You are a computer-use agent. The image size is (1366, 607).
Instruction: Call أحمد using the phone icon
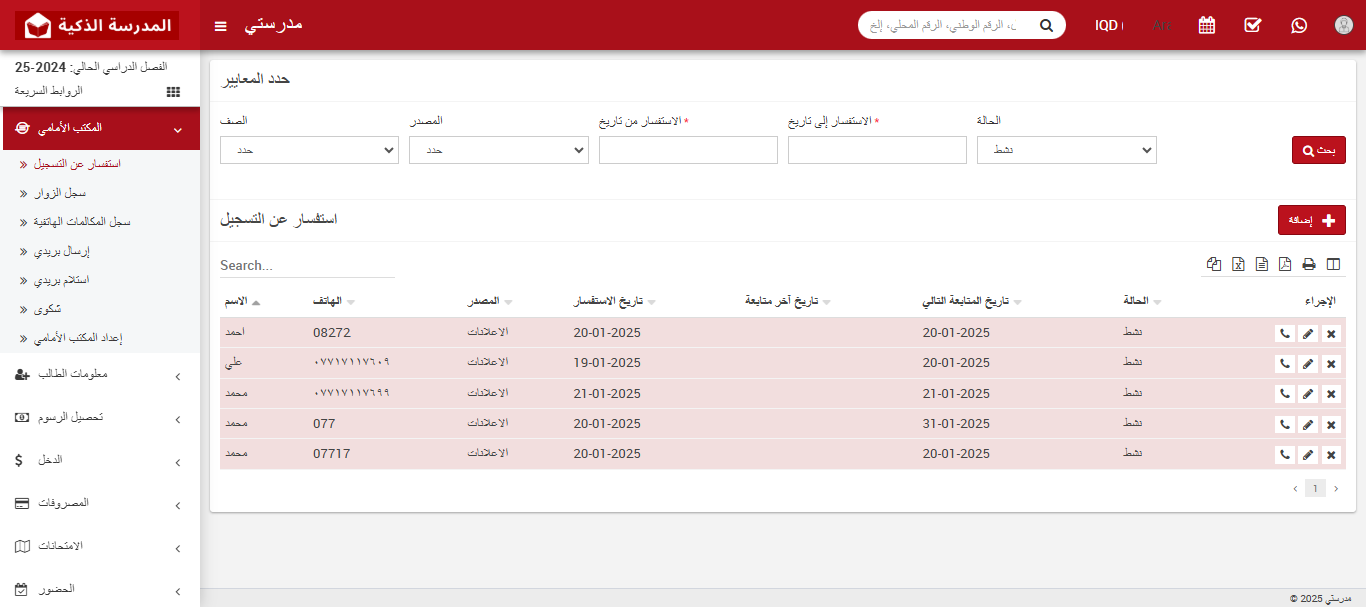1285,333
